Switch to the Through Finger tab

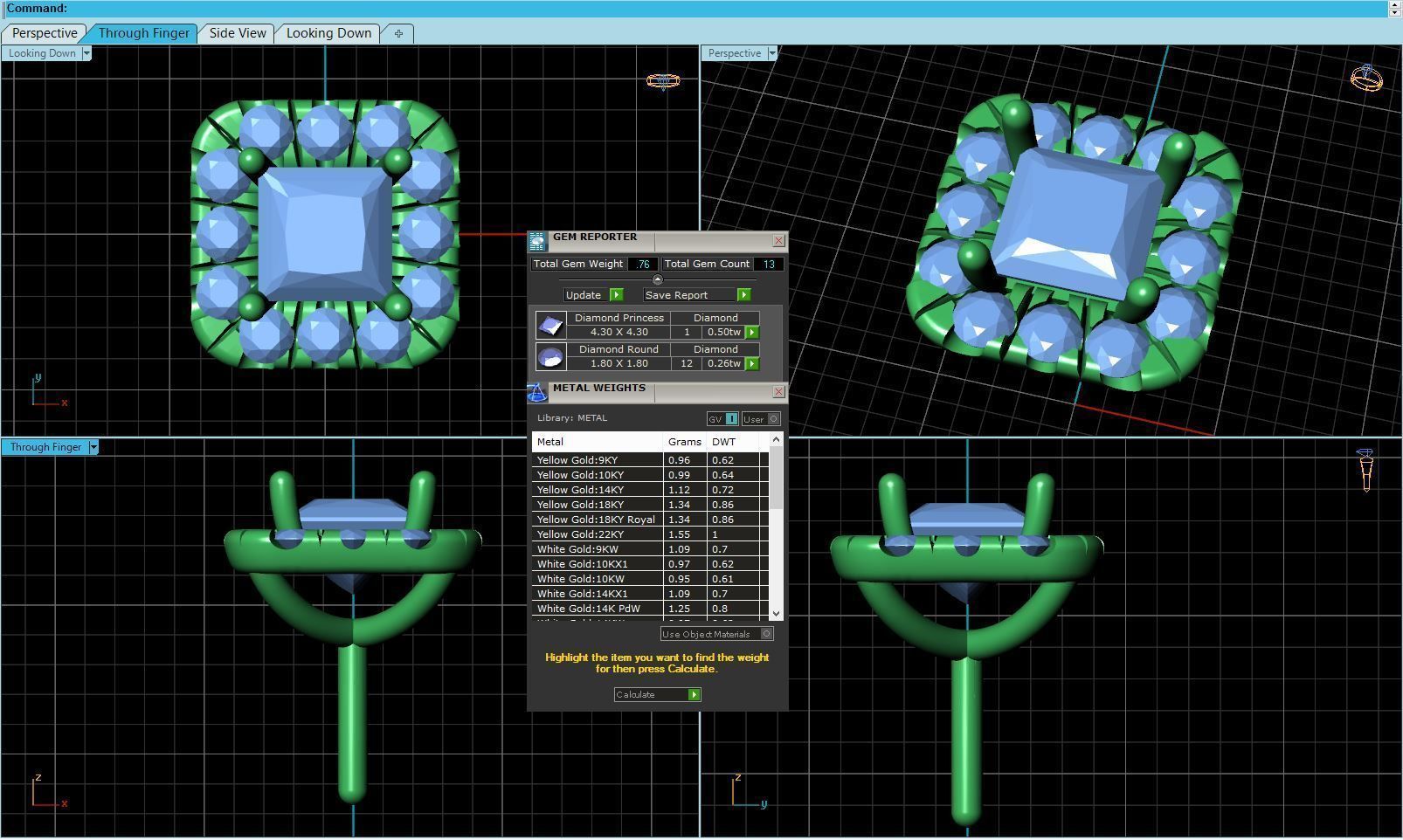click(143, 33)
